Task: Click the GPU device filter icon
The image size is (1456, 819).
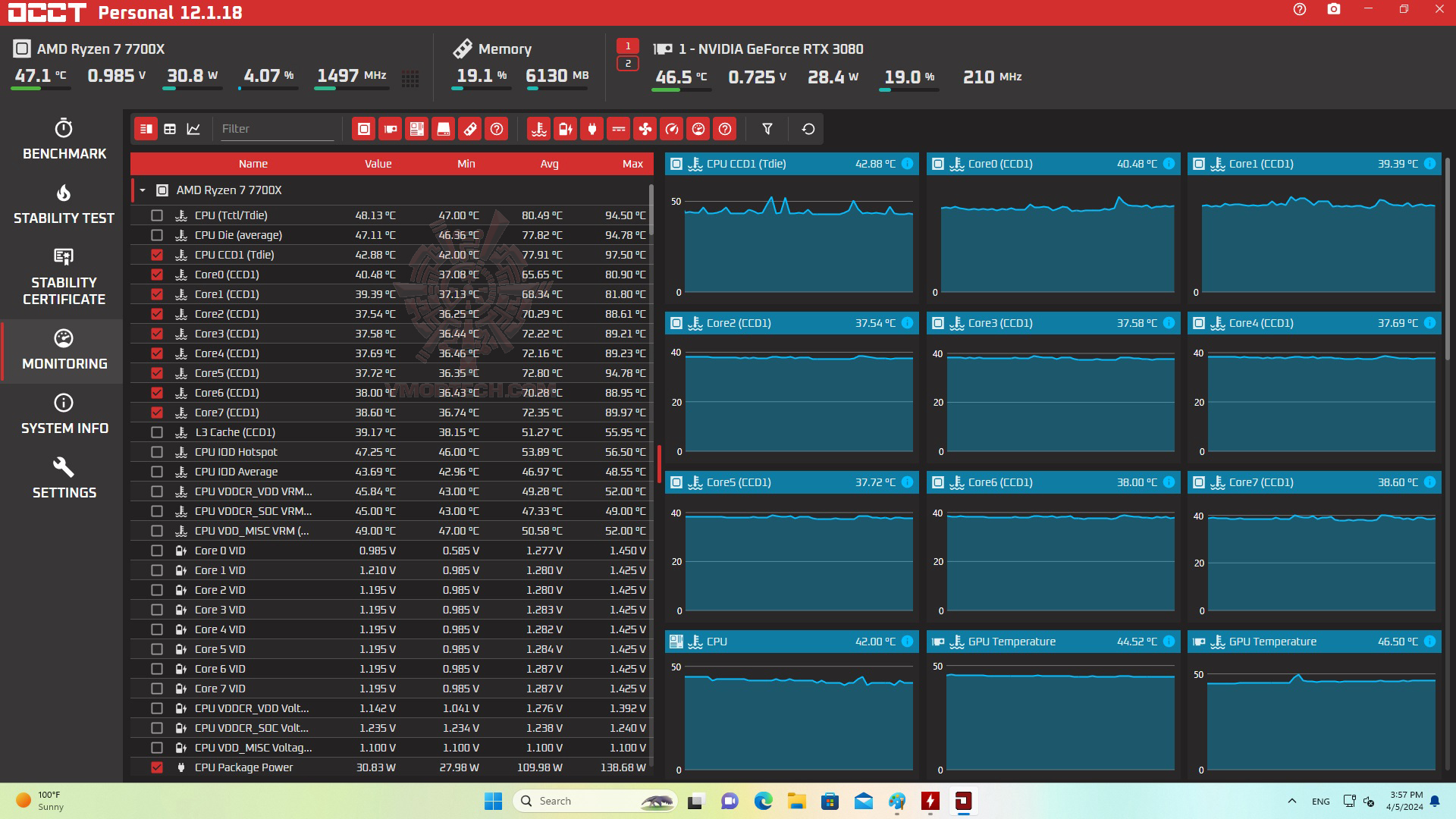Action: coord(391,129)
